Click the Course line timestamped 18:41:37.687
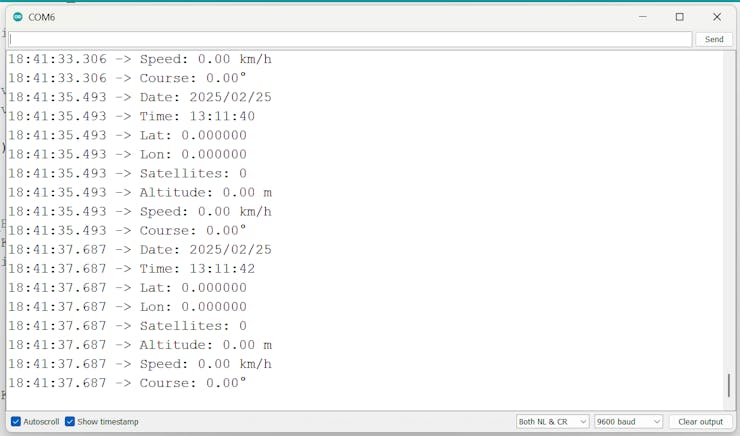 pos(127,383)
